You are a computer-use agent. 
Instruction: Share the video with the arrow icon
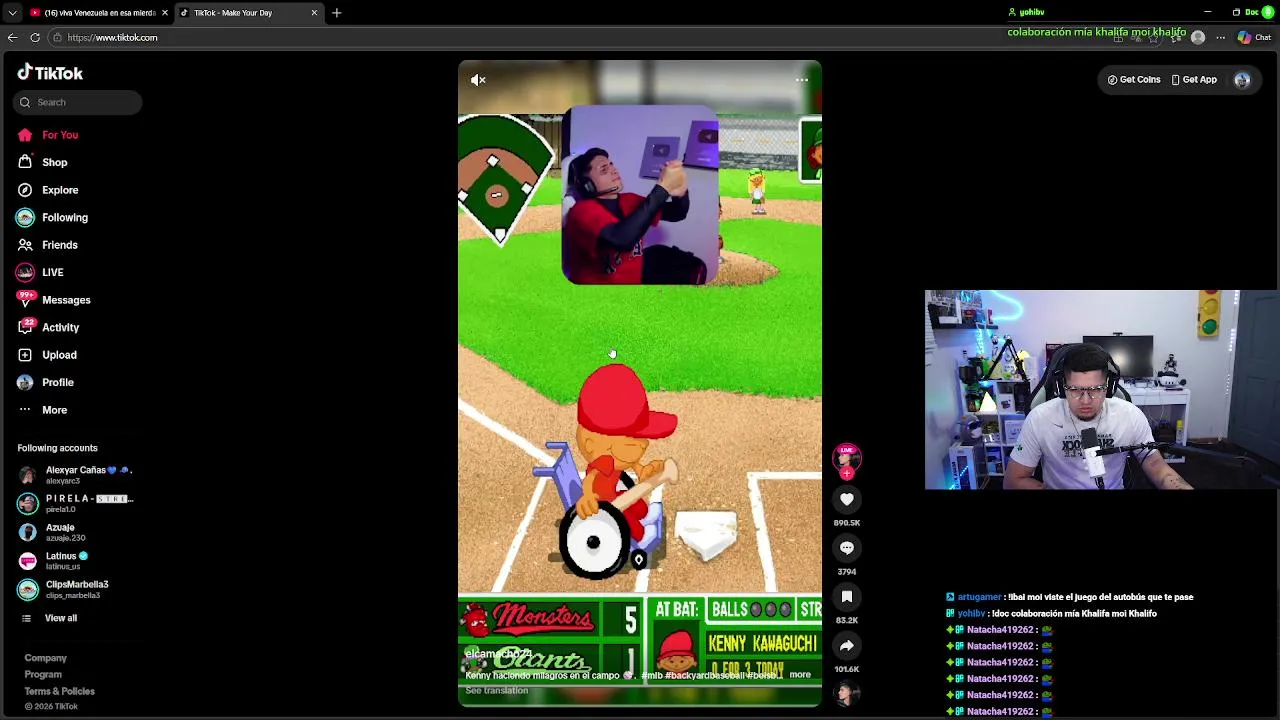tap(847, 645)
